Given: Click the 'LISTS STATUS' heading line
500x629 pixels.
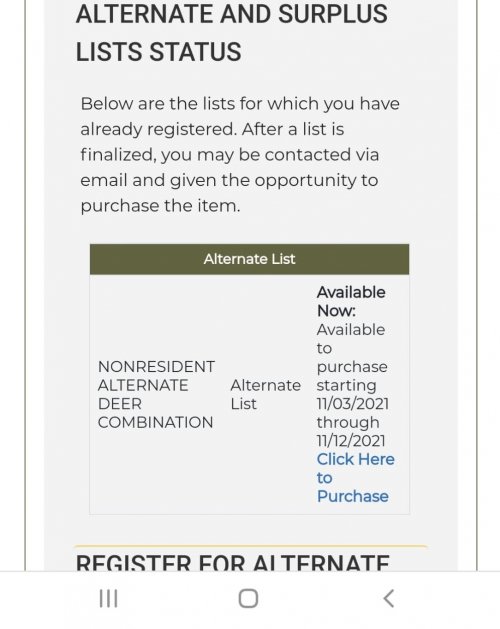Looking at the screenshot, I should coord(159,52).
